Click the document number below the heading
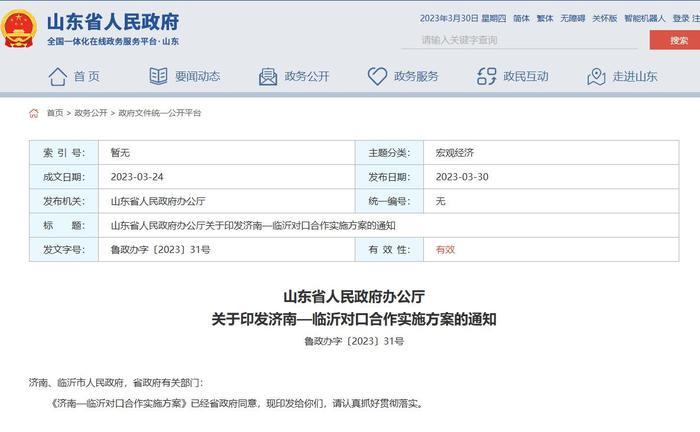This screenshot has width=700, height=432. pos(354,341)
